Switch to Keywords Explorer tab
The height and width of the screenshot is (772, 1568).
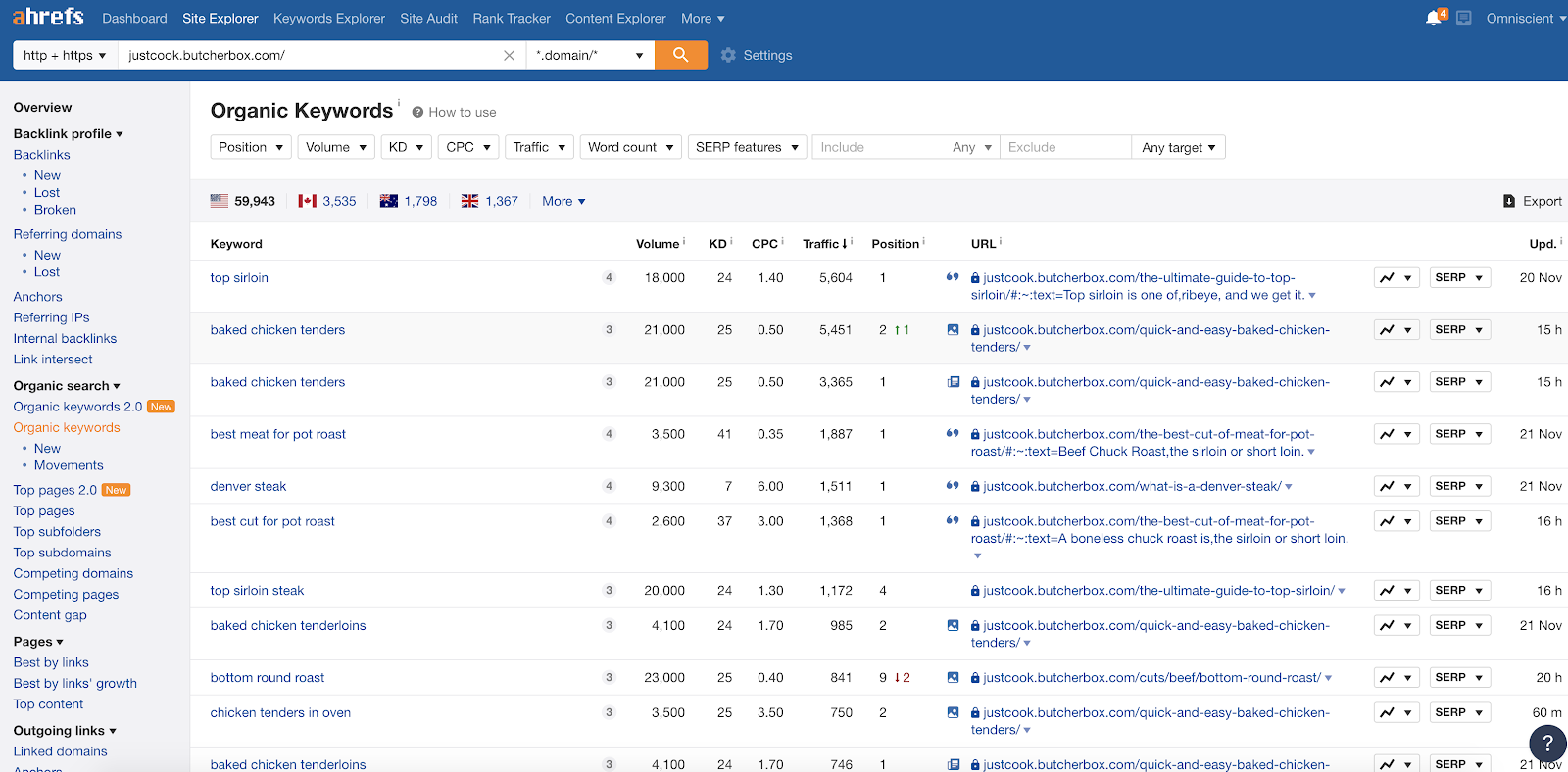[x=328, y=19]
